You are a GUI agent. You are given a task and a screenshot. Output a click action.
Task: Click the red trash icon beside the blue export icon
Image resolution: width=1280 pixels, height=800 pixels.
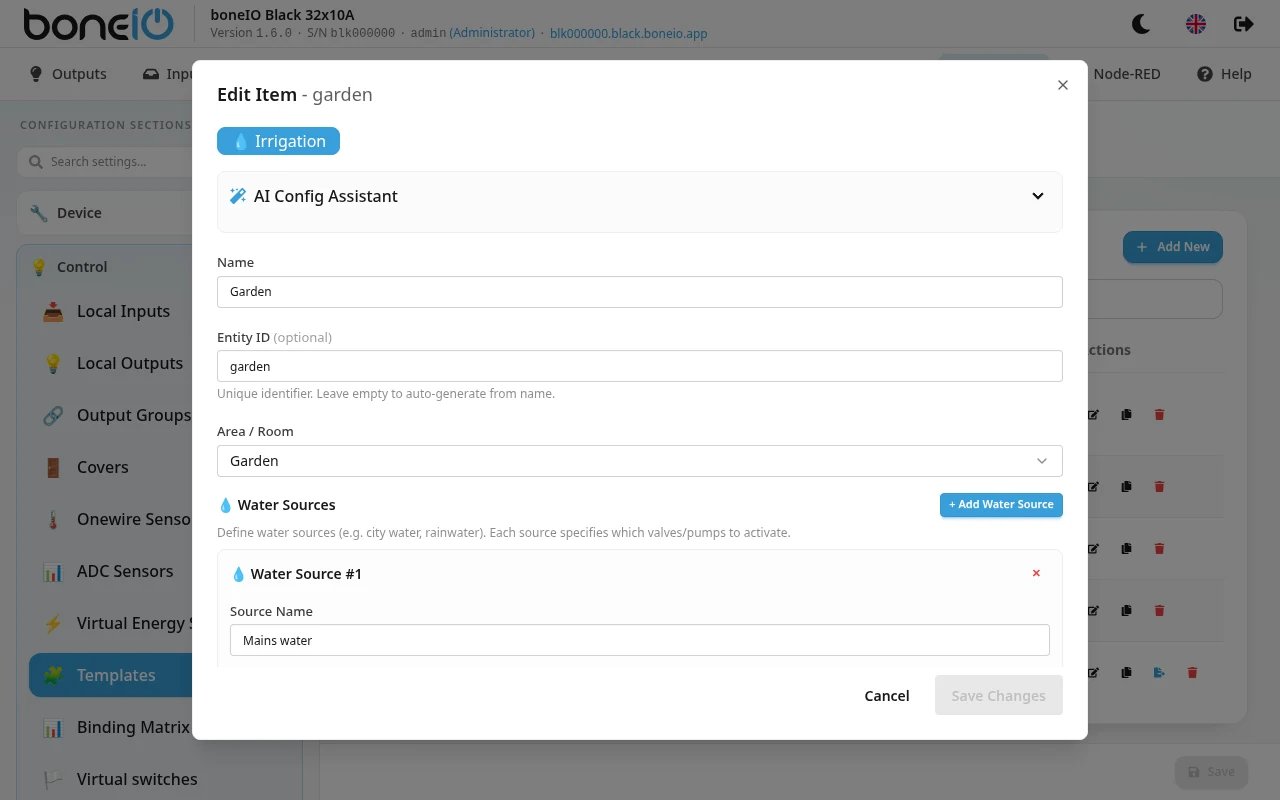point(1192,673)
